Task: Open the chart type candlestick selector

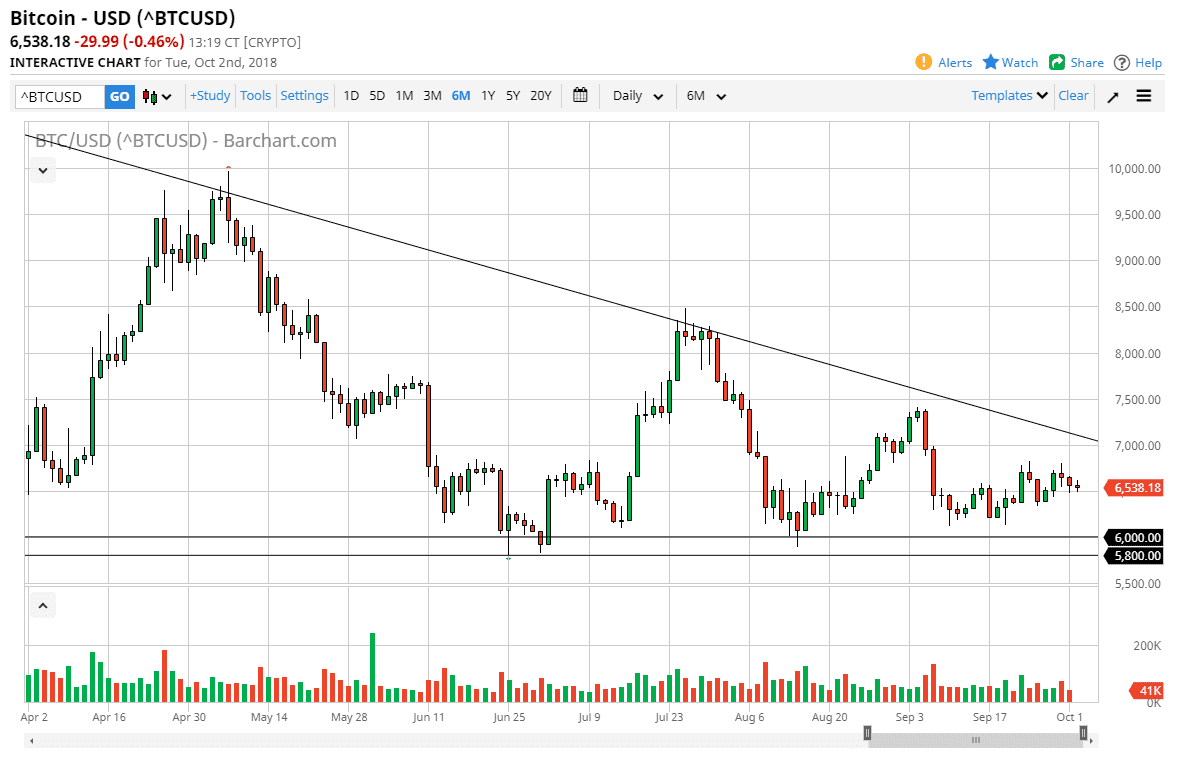Action: (157, 97)
